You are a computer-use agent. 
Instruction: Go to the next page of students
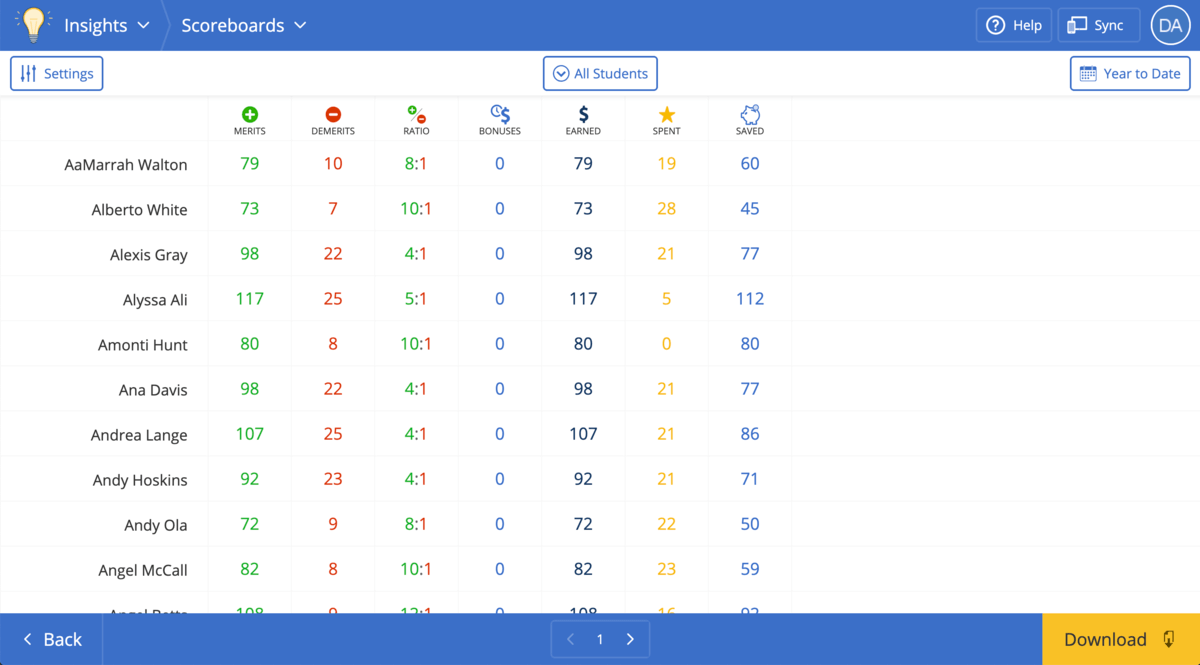click(x=630, y=638)
